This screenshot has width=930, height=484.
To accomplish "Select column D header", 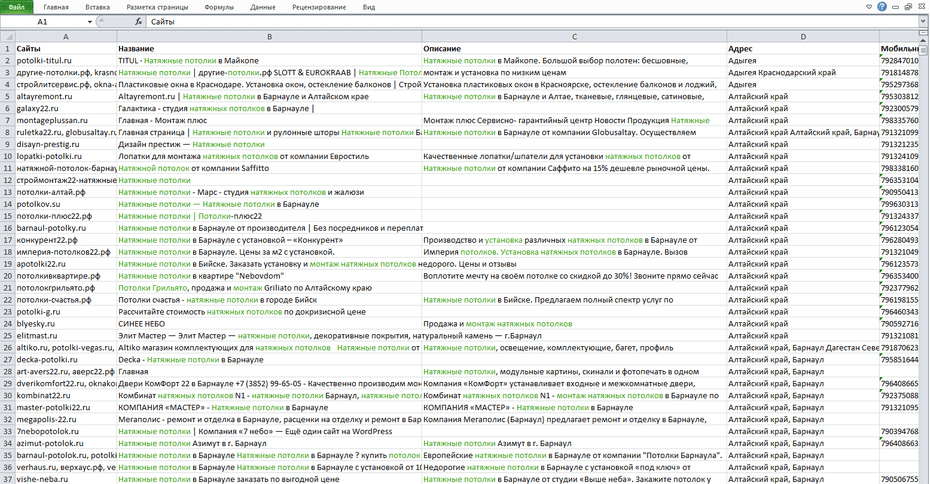I will click(x=803, y=37).
